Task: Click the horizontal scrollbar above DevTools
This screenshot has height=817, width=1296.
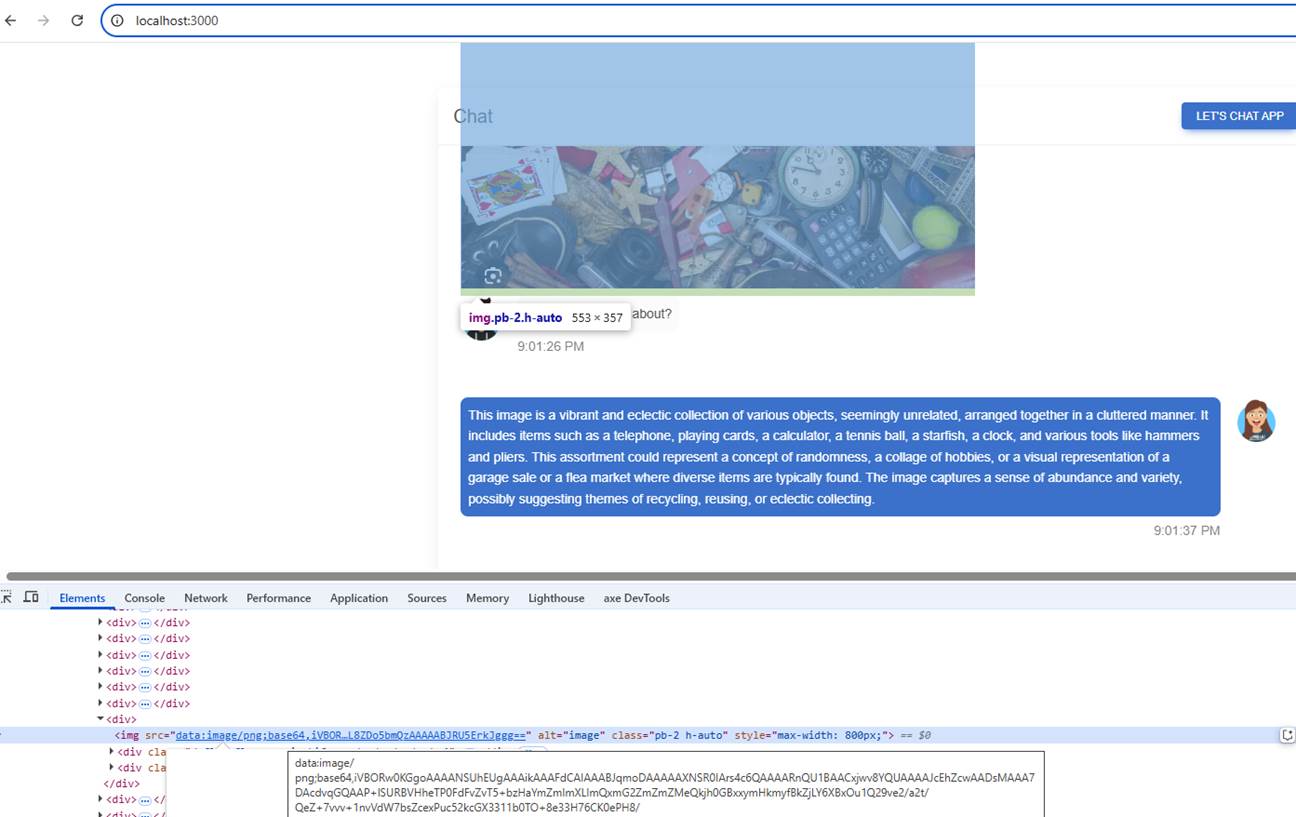Action: coord(650,576)
